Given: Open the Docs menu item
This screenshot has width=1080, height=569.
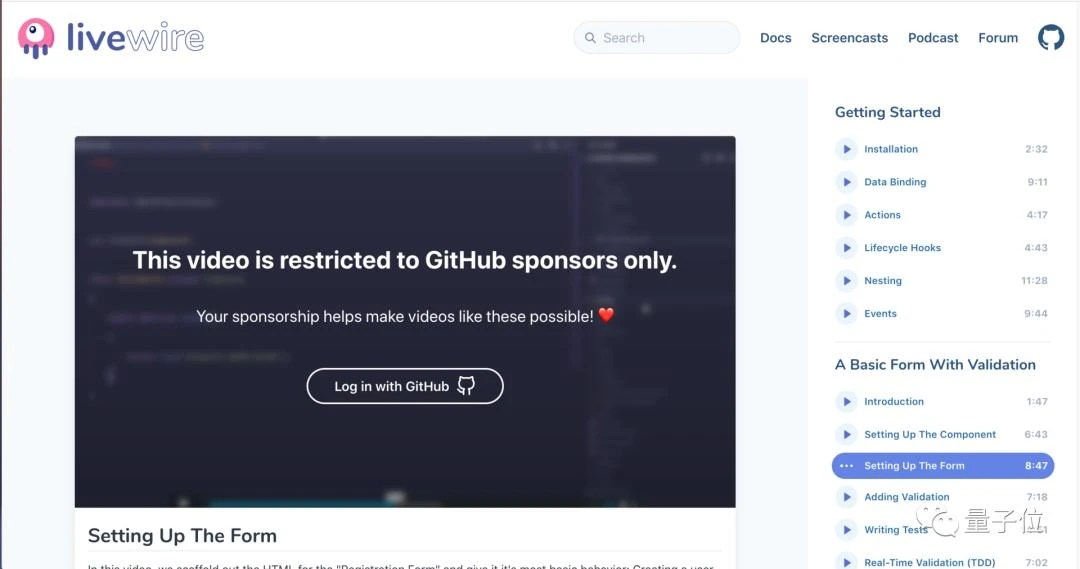Looking at the screenshot, I should tap(776, 38).
